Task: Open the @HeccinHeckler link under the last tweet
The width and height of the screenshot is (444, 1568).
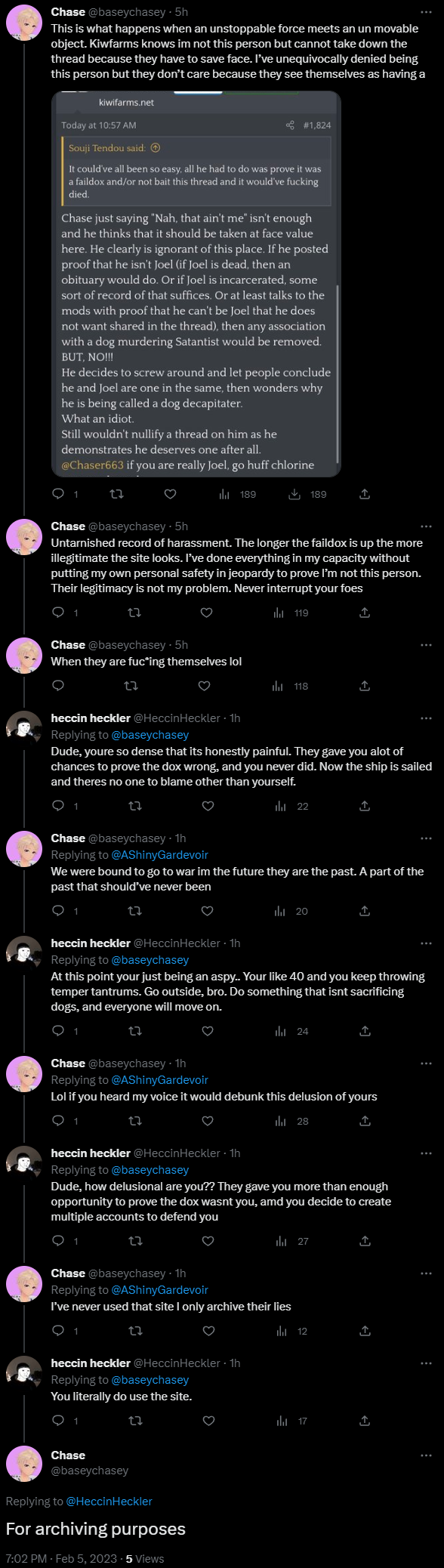Action: click(x=109, y=1501)
